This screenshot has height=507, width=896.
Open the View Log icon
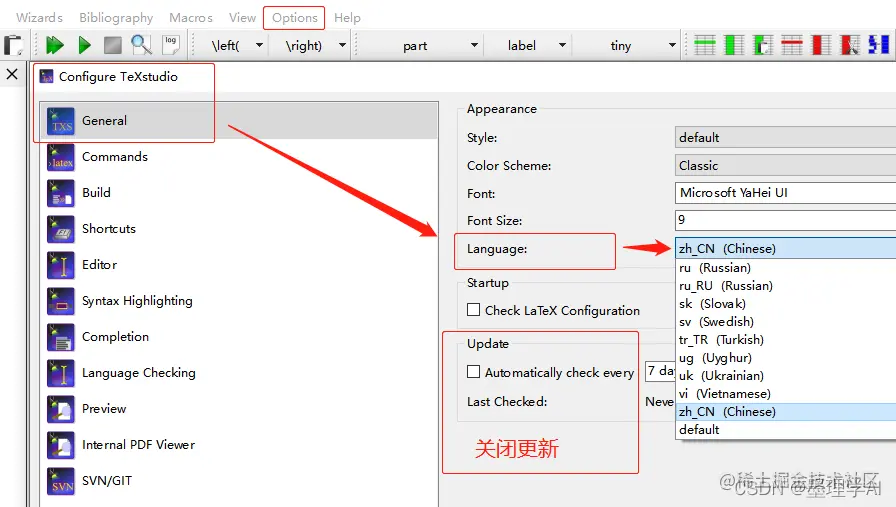[171, 45]
